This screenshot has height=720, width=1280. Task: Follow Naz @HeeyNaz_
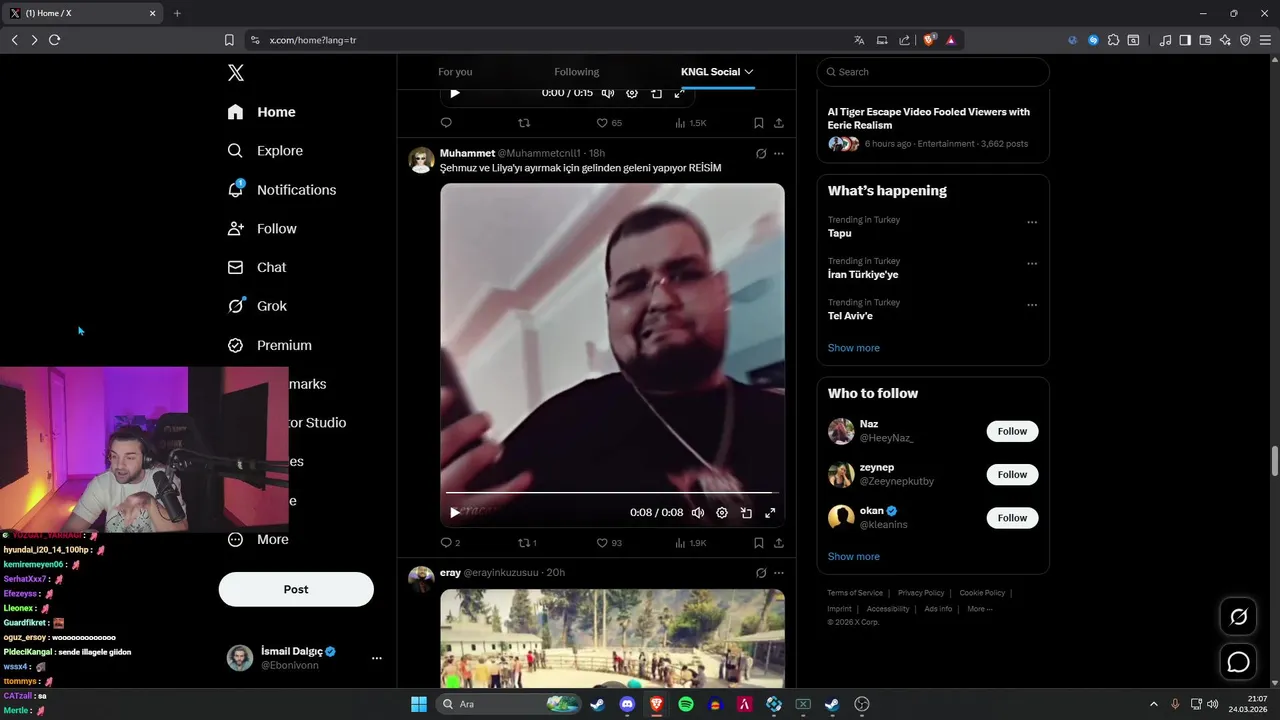tap(1012, 431)
